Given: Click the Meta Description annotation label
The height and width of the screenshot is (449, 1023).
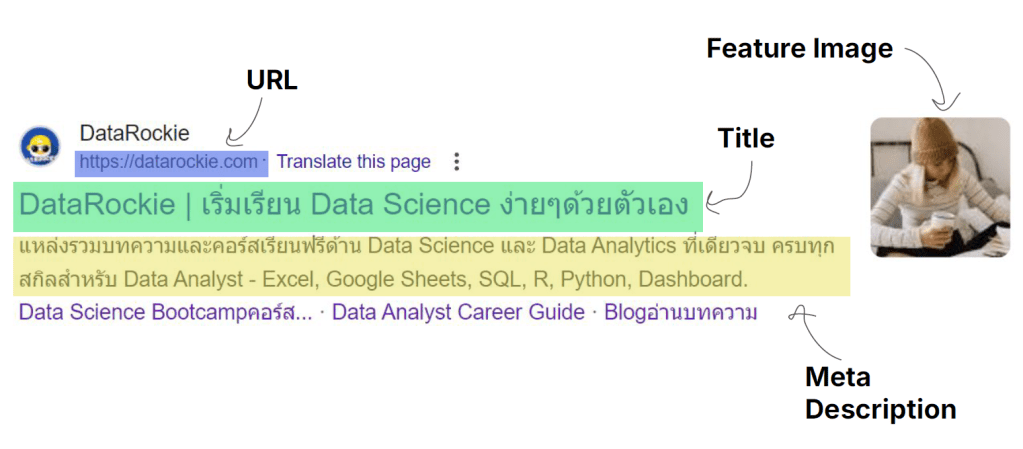Looking at the screenshot, I should tap(880, 393).
